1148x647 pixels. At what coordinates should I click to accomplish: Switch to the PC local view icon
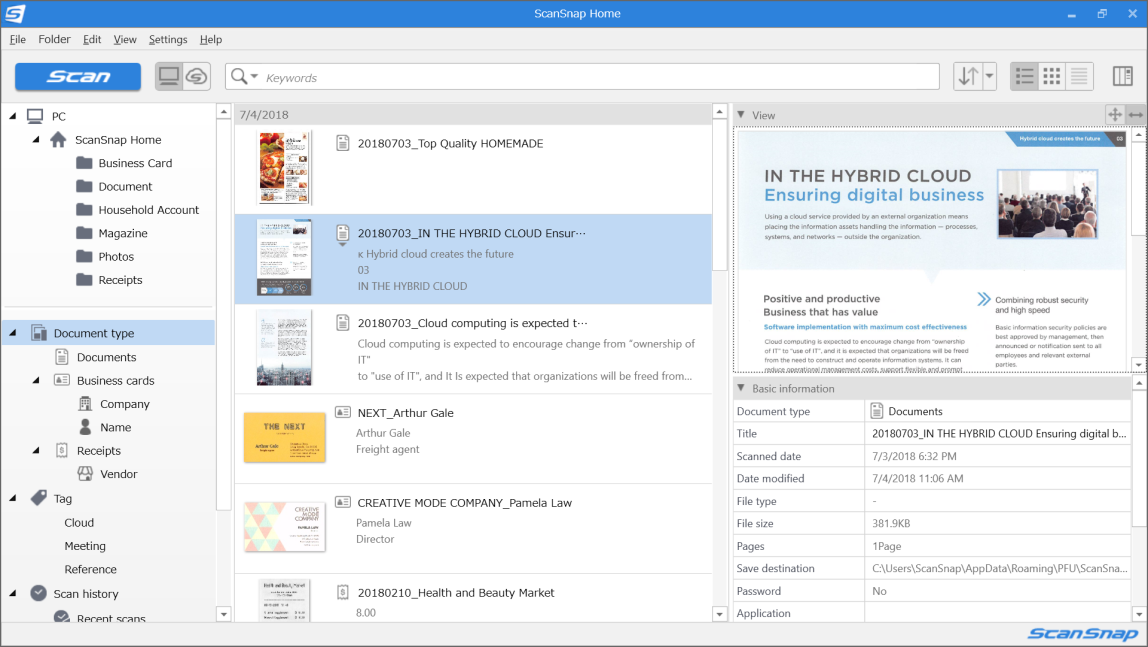click(x=169, y=77)
